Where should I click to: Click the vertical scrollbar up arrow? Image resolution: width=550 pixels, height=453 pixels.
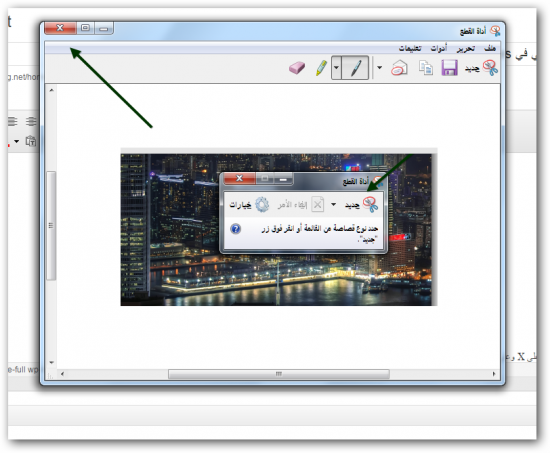coord(52,91)
